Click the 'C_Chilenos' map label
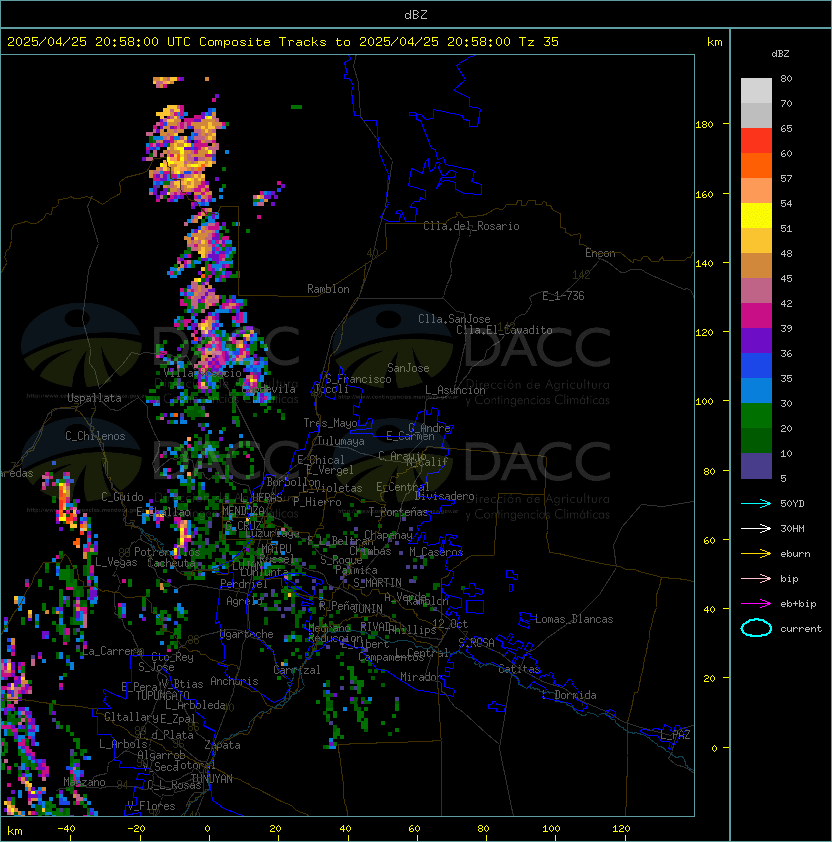 pos(95,436)
